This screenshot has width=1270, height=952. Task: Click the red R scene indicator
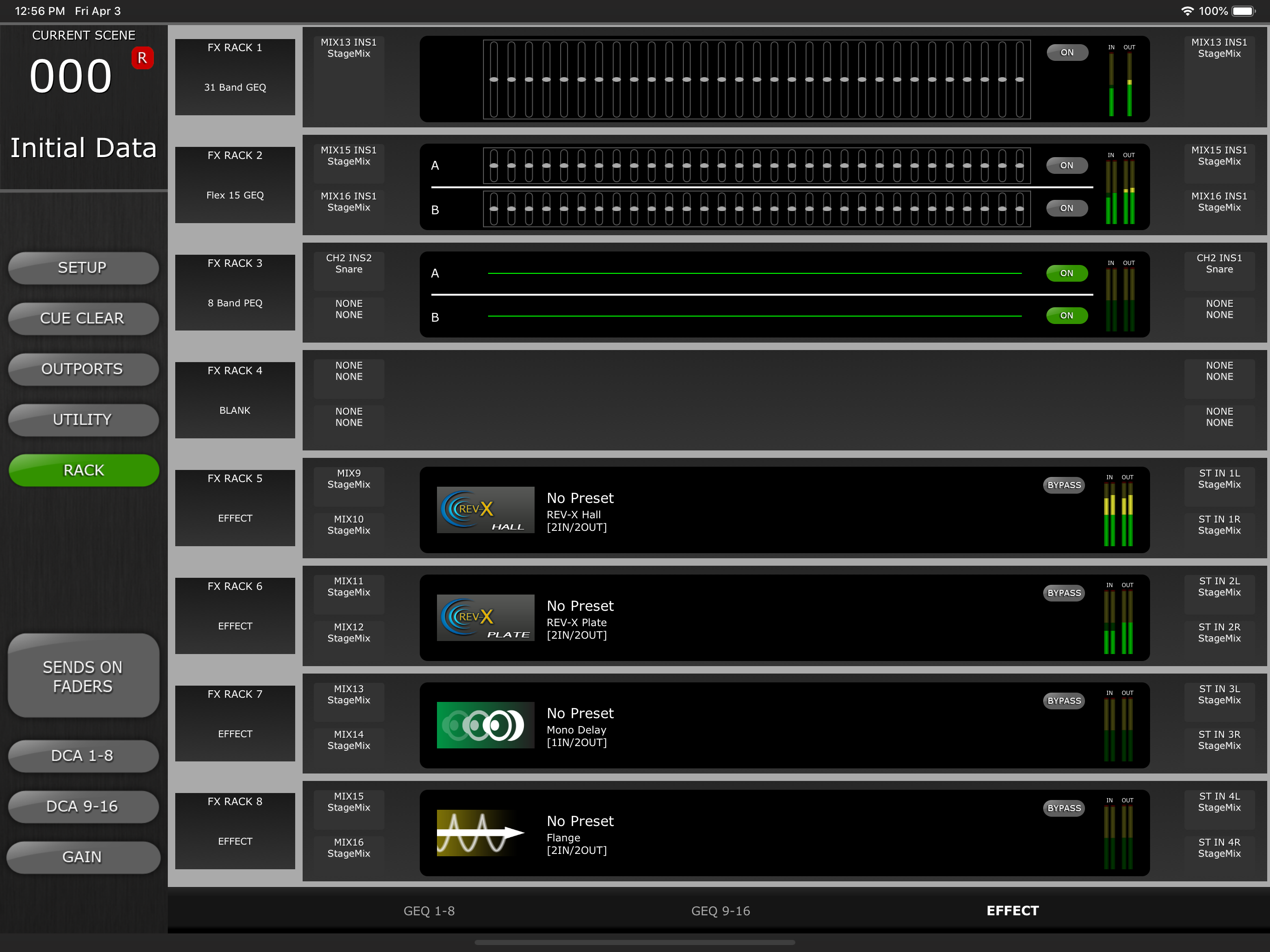click(x=142, y=58)
